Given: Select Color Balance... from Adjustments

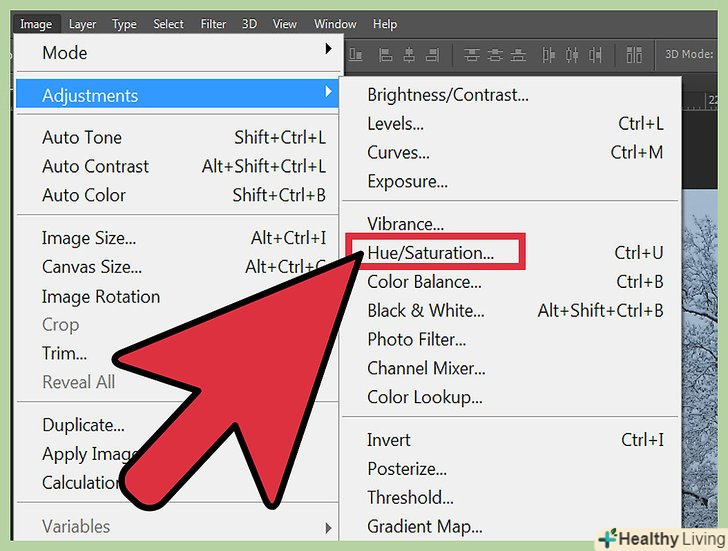Looking at the screenshot, I should tap(511, 282).
